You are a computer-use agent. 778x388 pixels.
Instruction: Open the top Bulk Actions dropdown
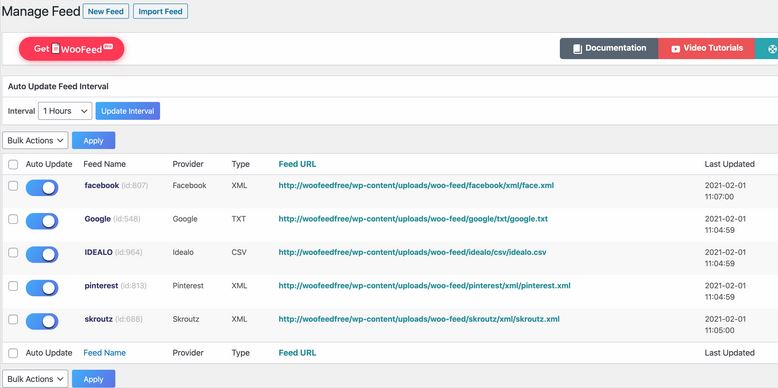click(35, 140)
